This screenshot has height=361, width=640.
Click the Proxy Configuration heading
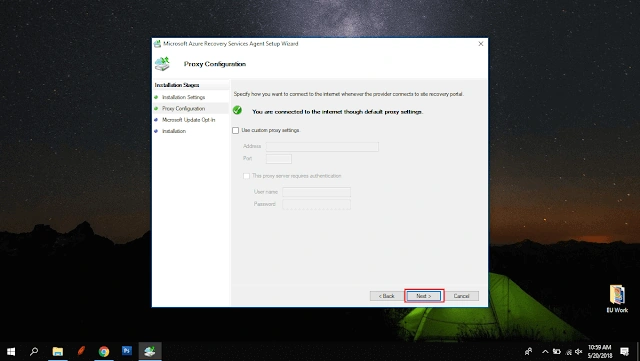pyautogui.click(x=215, y=64)
